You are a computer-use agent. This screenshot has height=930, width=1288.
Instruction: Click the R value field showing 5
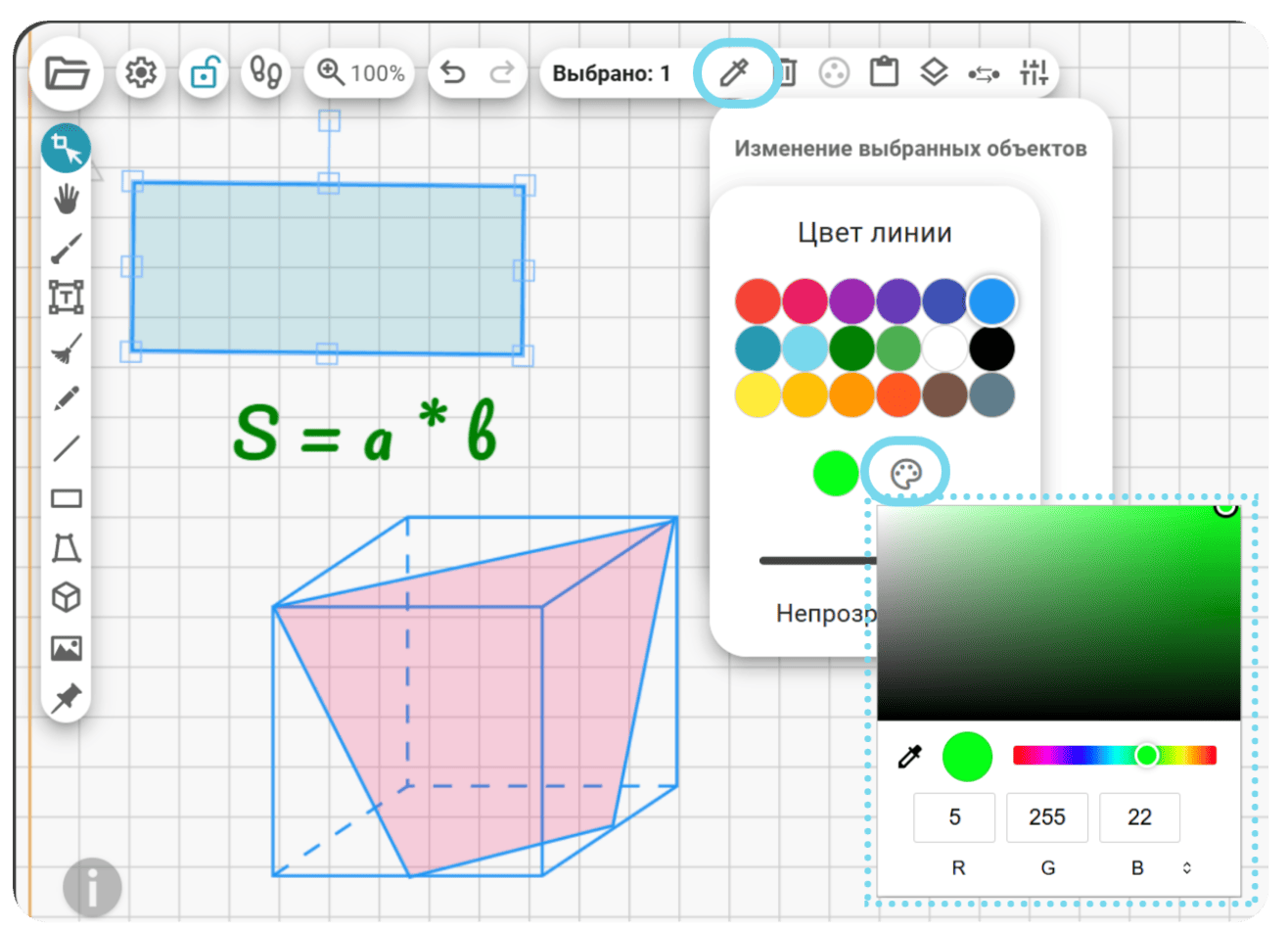[954, 817]
